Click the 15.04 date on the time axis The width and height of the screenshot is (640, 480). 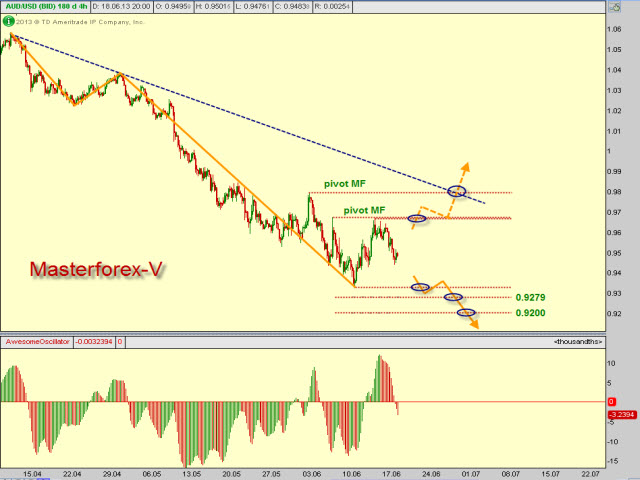coord(32,474)
